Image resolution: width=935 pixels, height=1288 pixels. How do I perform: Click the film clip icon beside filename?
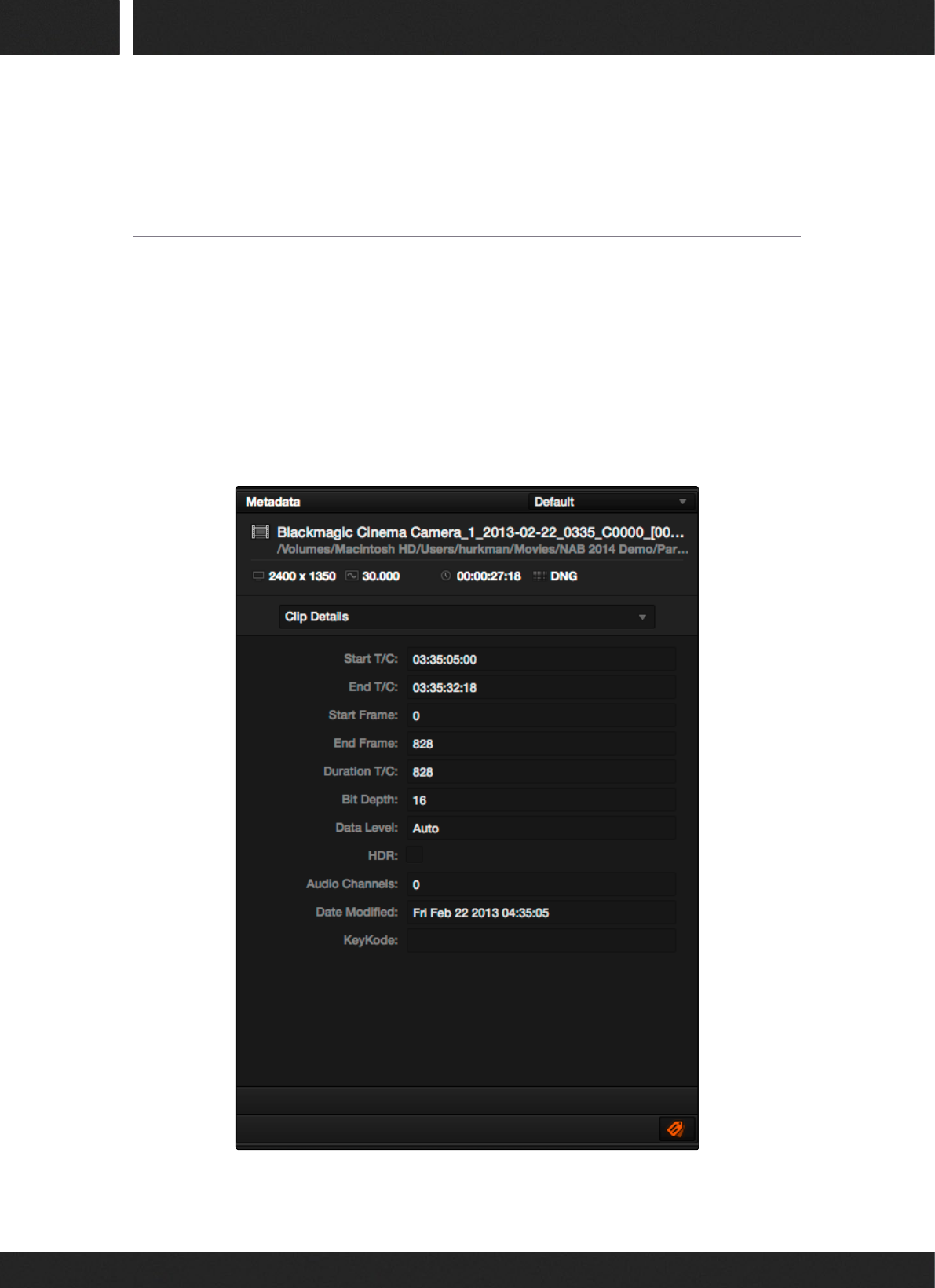(260, 532)
